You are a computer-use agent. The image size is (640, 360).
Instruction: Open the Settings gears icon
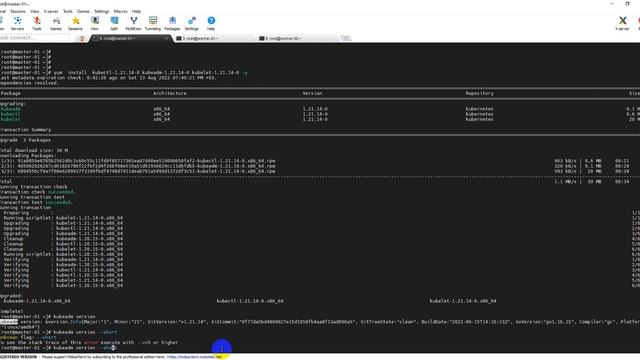(191, 23)
